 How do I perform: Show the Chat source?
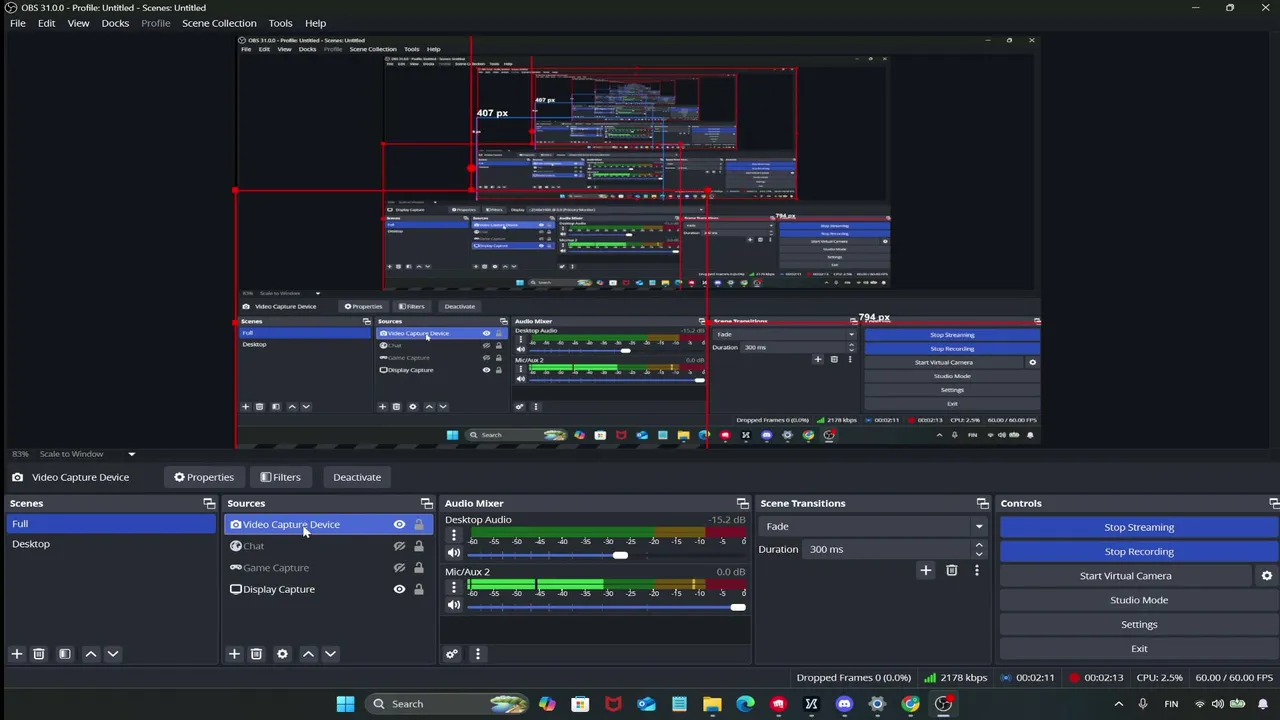[399, 546]
